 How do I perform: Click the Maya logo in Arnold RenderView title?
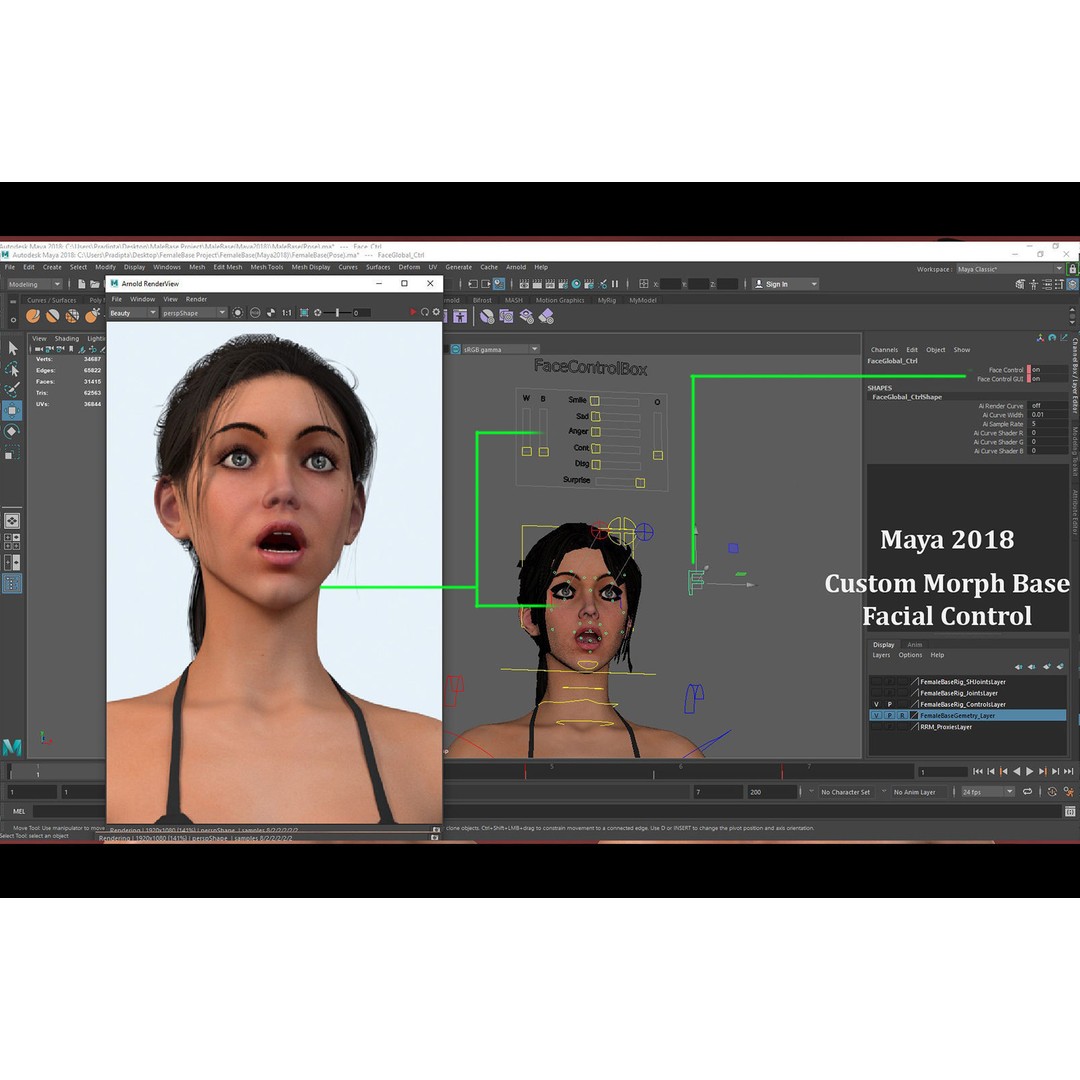click(x=114, y=283)
